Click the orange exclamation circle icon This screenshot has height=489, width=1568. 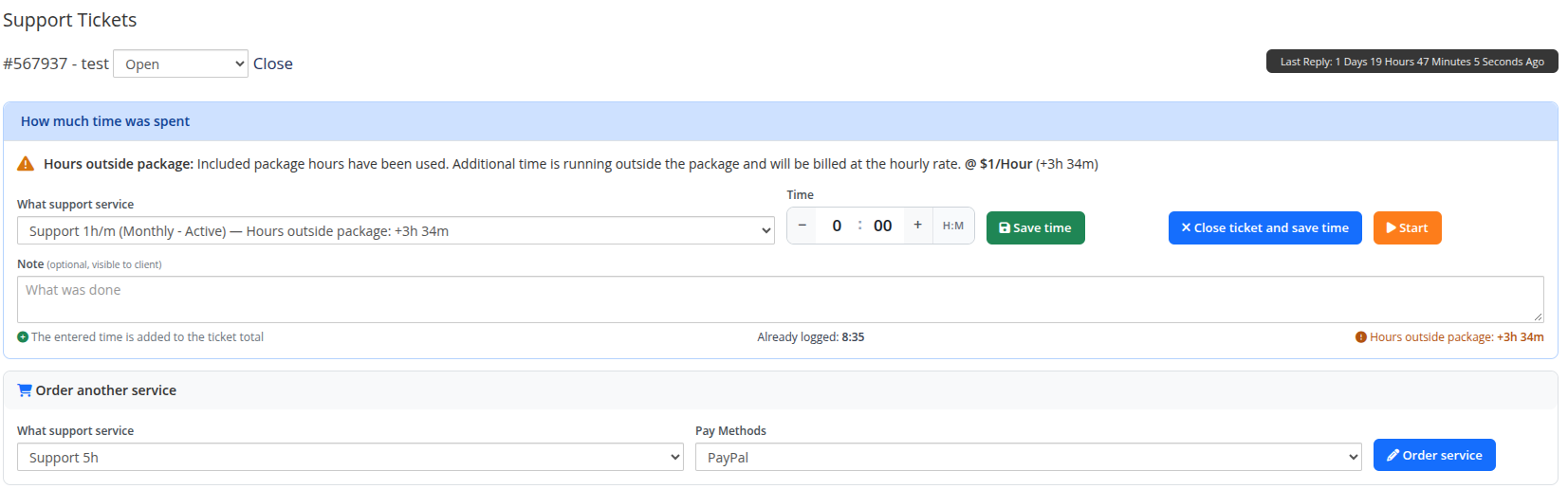[1361, 337]
